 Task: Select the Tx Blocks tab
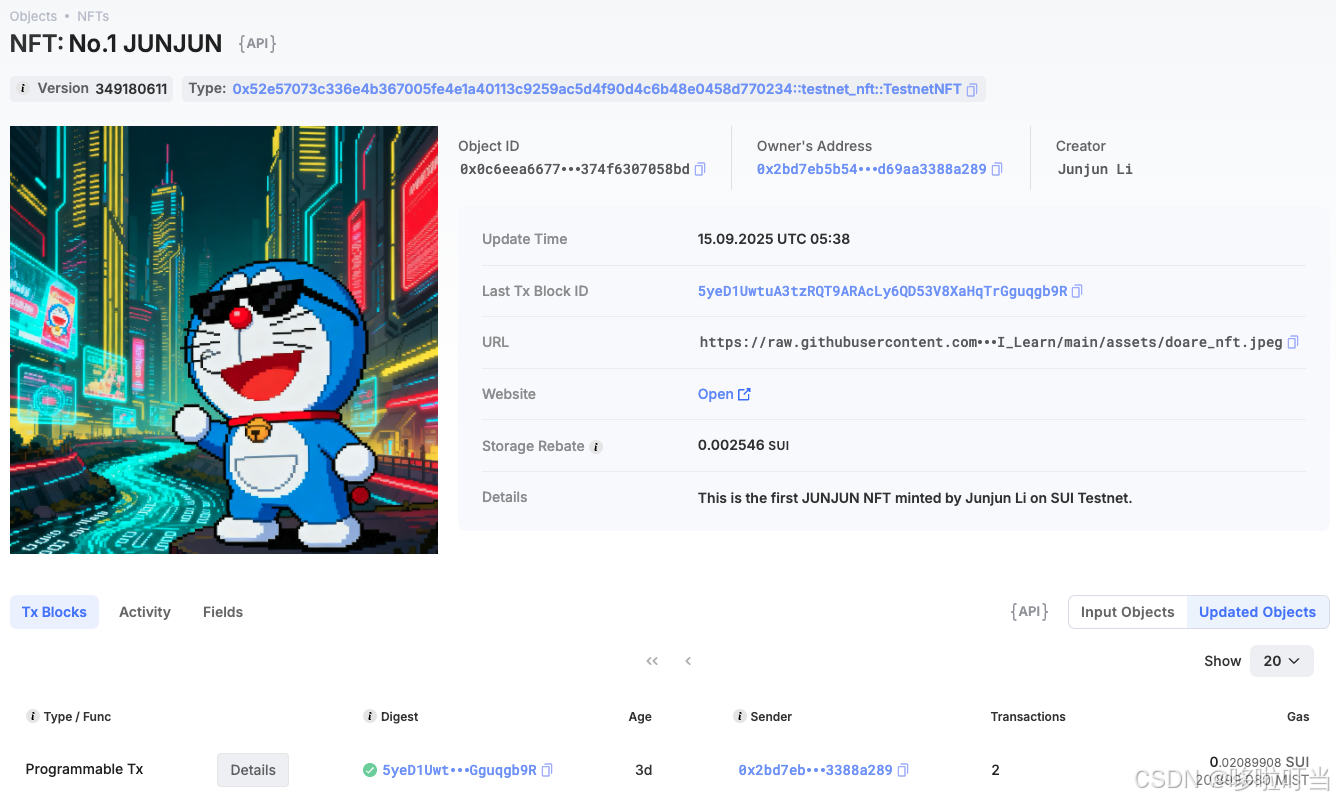tap(54, 612)
